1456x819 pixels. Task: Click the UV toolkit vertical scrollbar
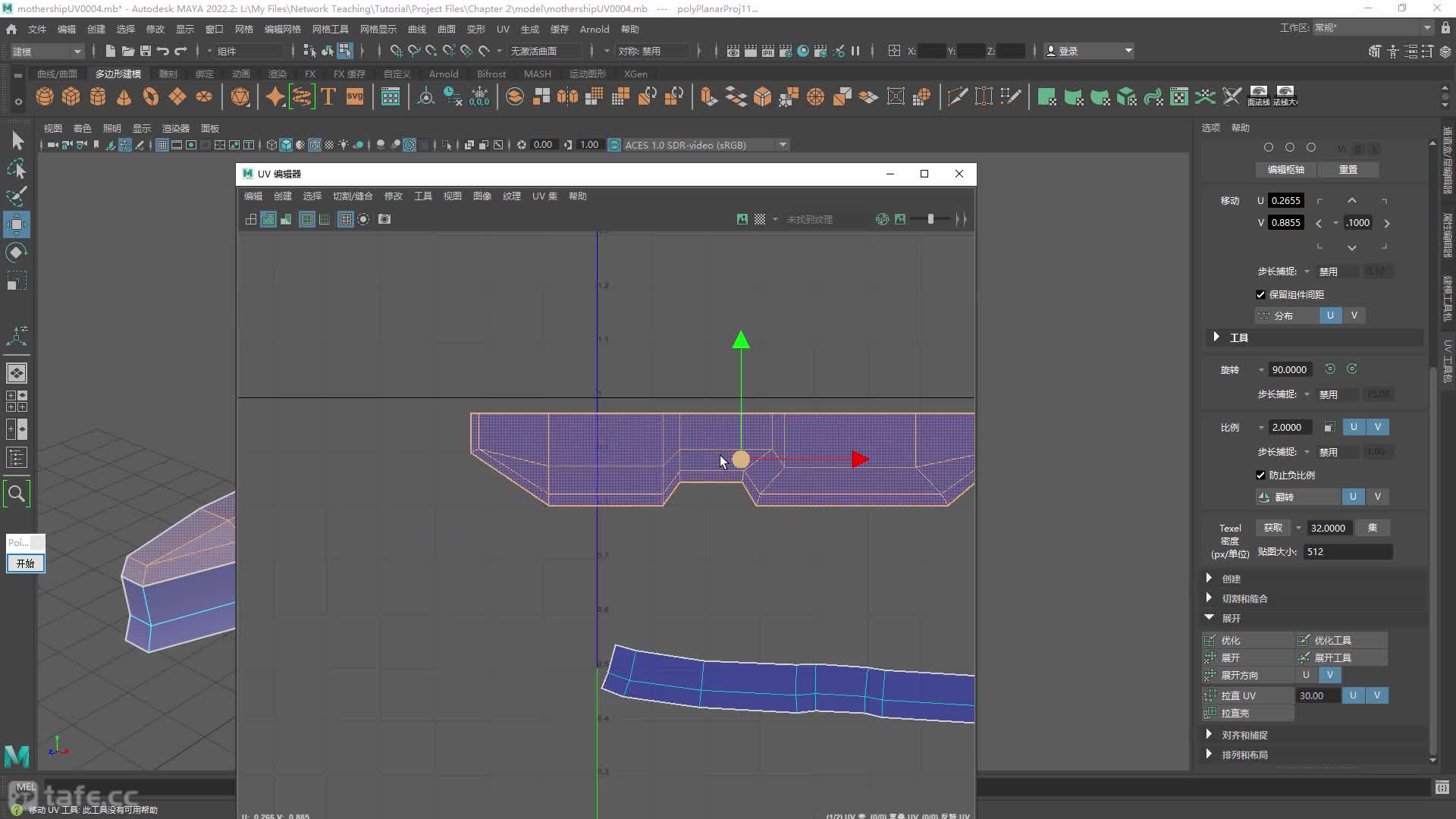click(1432, 561)
